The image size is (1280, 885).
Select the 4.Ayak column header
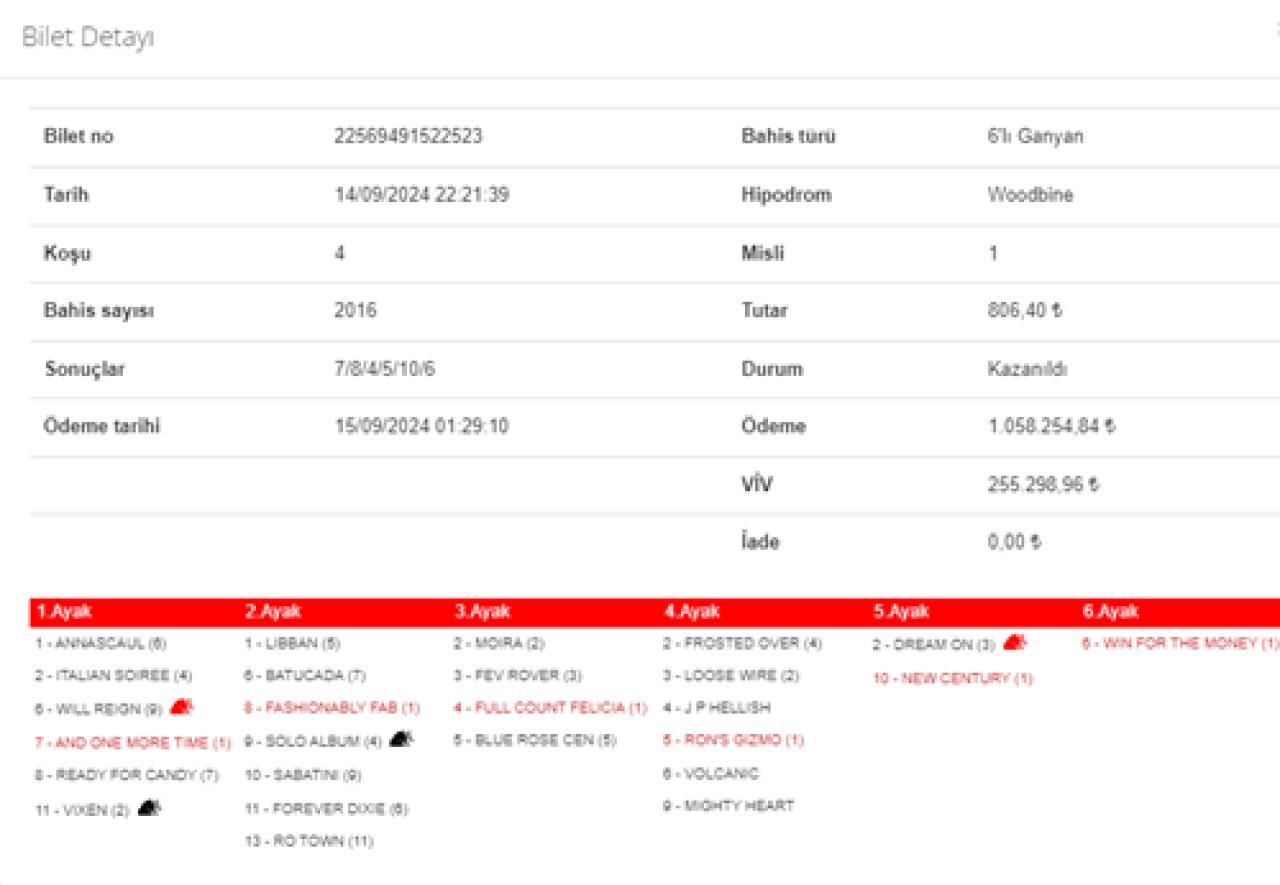(691, 612)
